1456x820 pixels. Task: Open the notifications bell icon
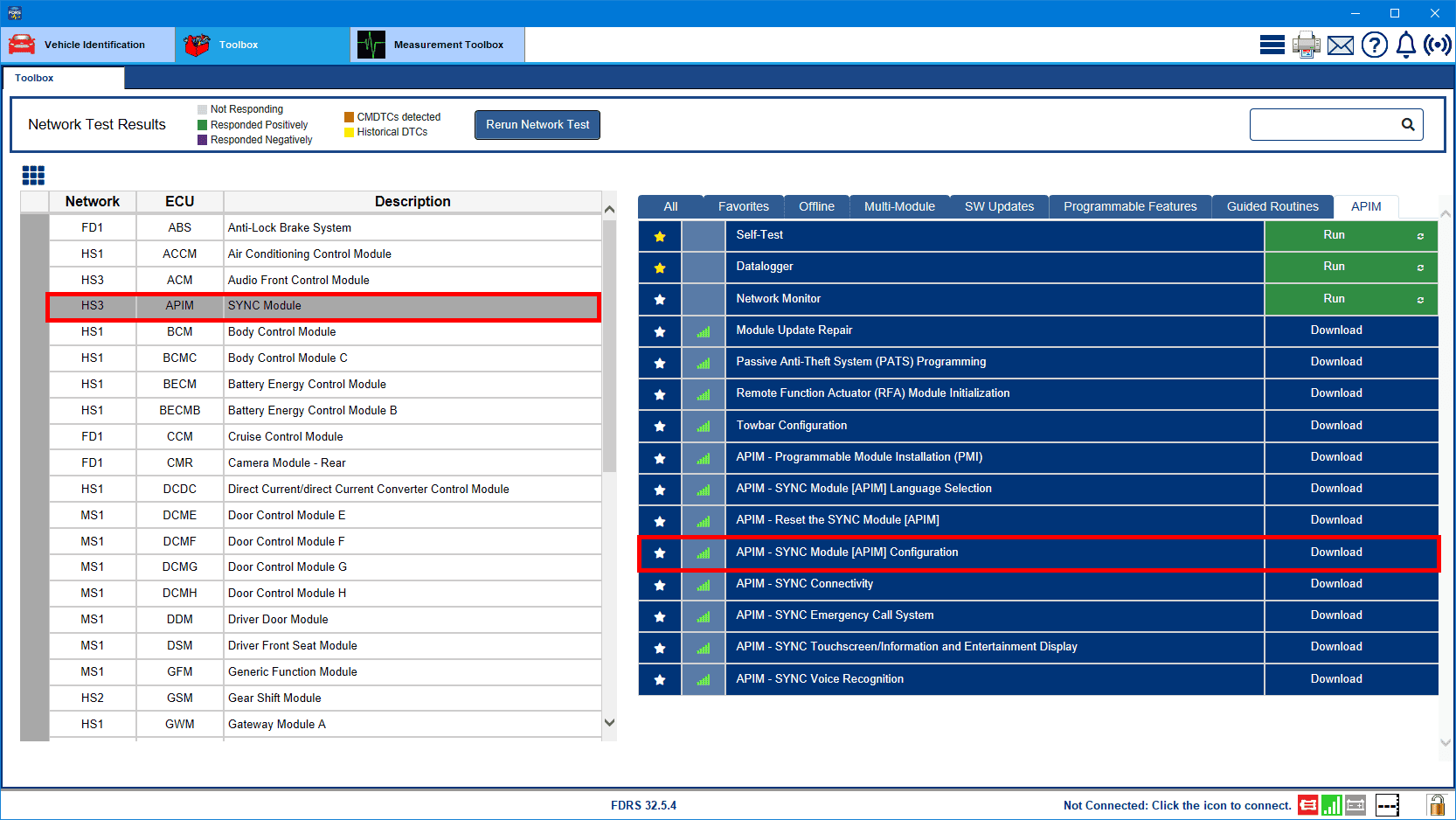pos(1405,45)
